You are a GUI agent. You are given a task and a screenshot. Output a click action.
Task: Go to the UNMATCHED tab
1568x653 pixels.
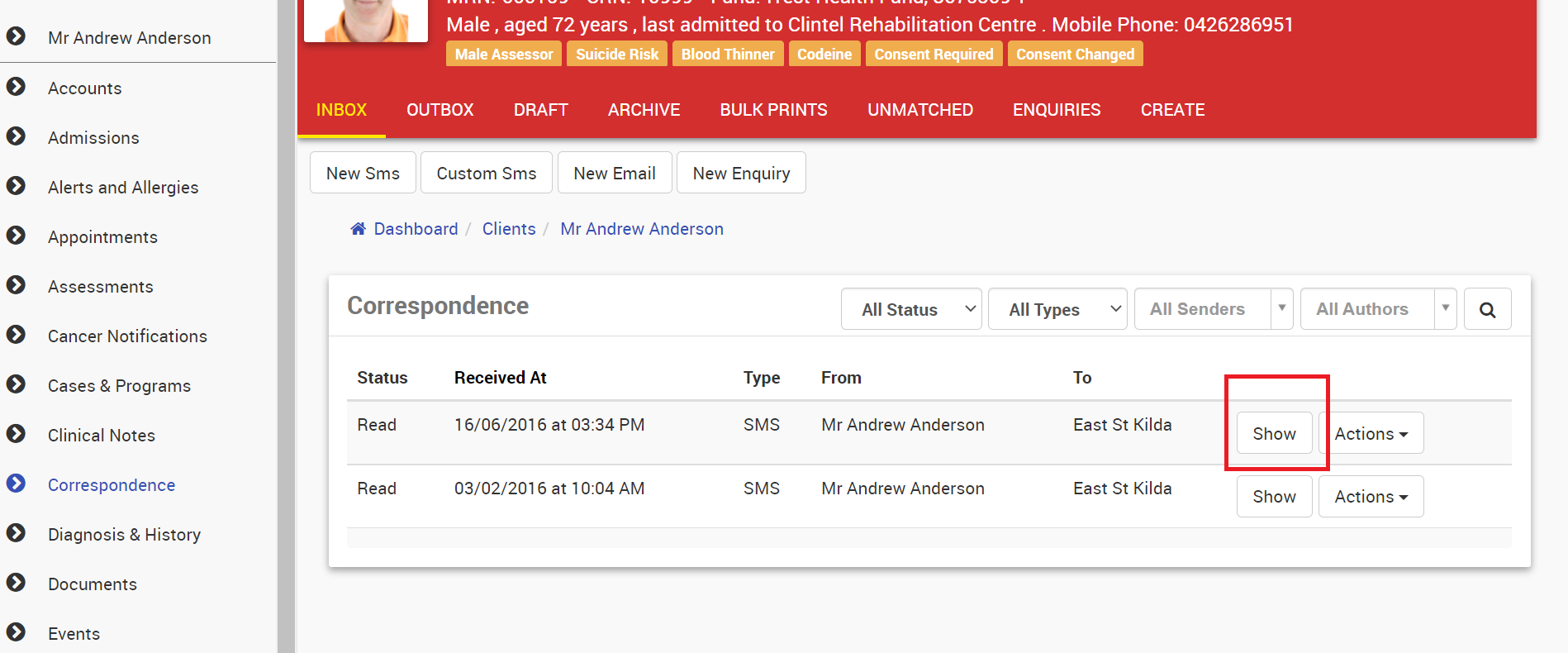point(920,110)
